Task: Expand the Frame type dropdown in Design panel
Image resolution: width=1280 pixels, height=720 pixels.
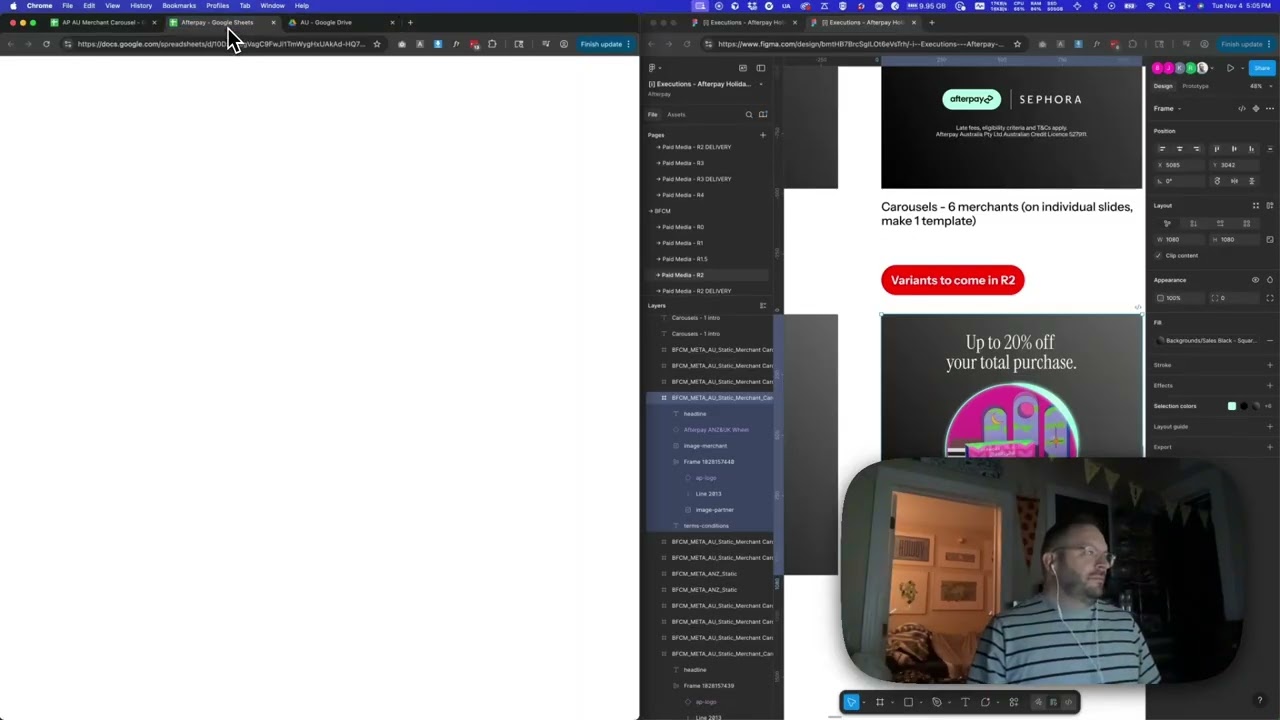Action: pyautogui.click(x=1168, y=108)
